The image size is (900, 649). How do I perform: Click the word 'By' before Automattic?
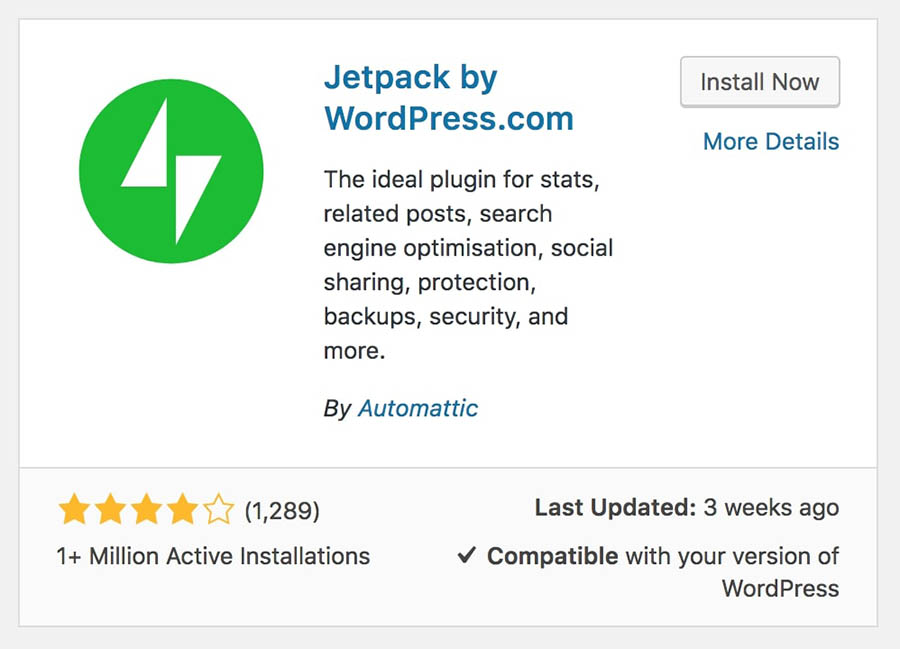(x=337, y=409)
